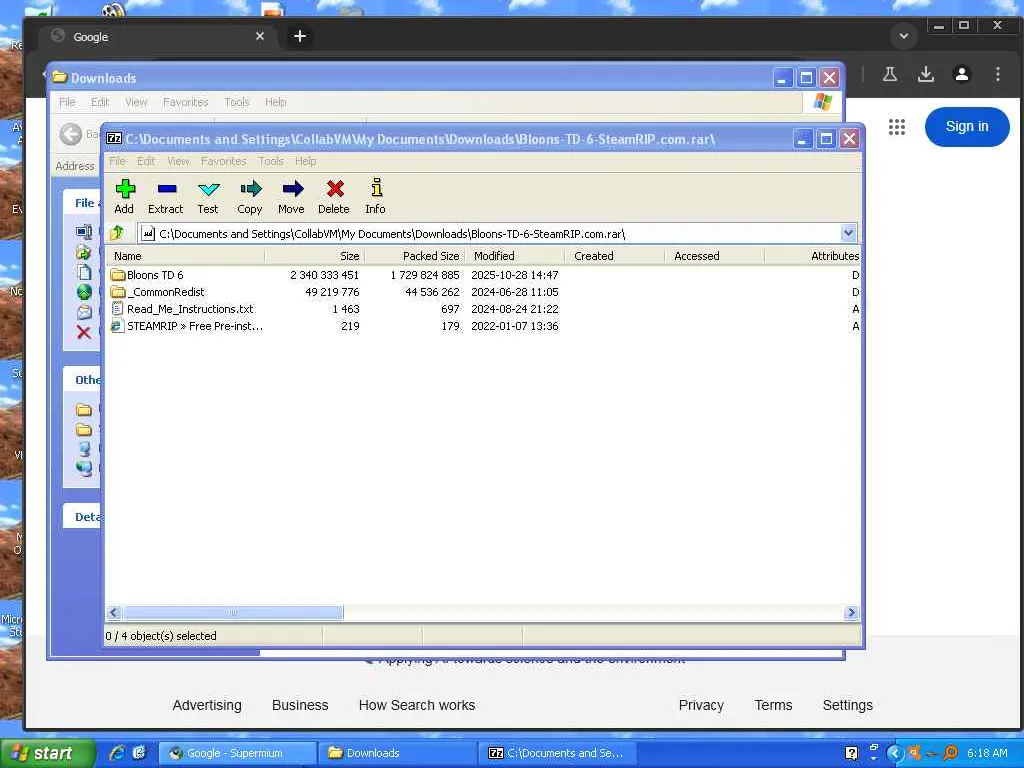Screen dimensions: 1024x768
Task: Click the horizontal scrollbar thumb in 7-Zip
Action: (232, 613)
